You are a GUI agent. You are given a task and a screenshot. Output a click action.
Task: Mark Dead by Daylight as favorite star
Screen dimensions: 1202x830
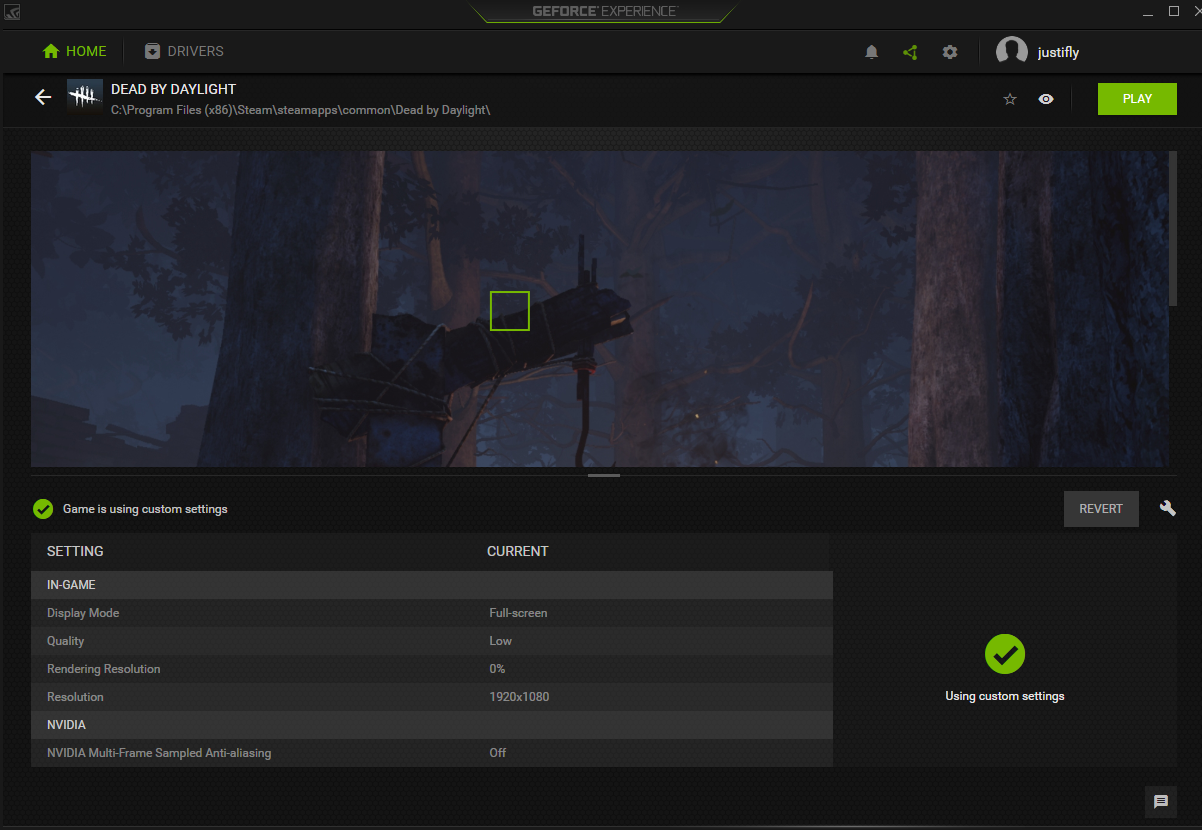[1010, 99]
